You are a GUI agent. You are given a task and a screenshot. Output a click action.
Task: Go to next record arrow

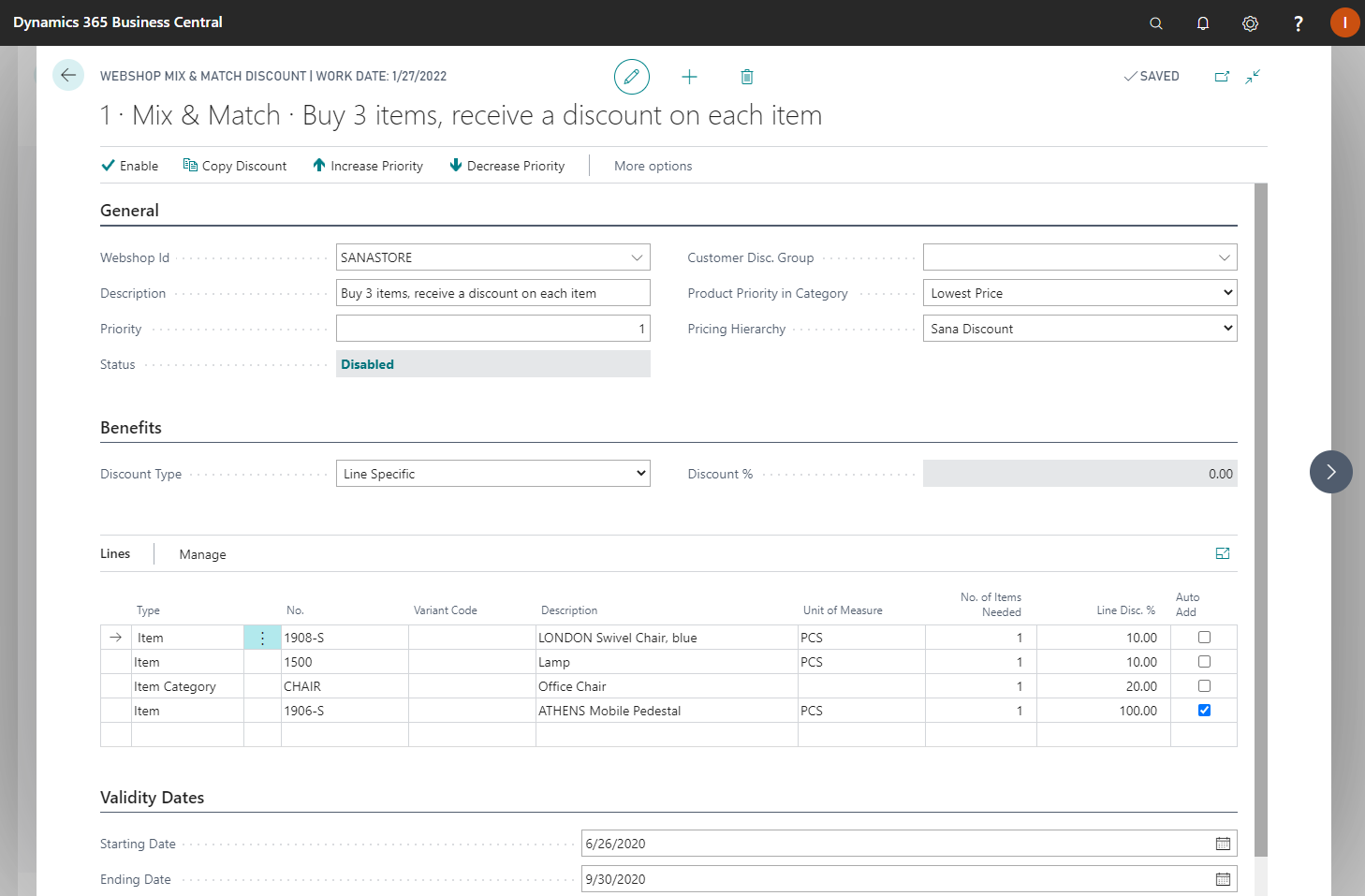point(1330,472)
